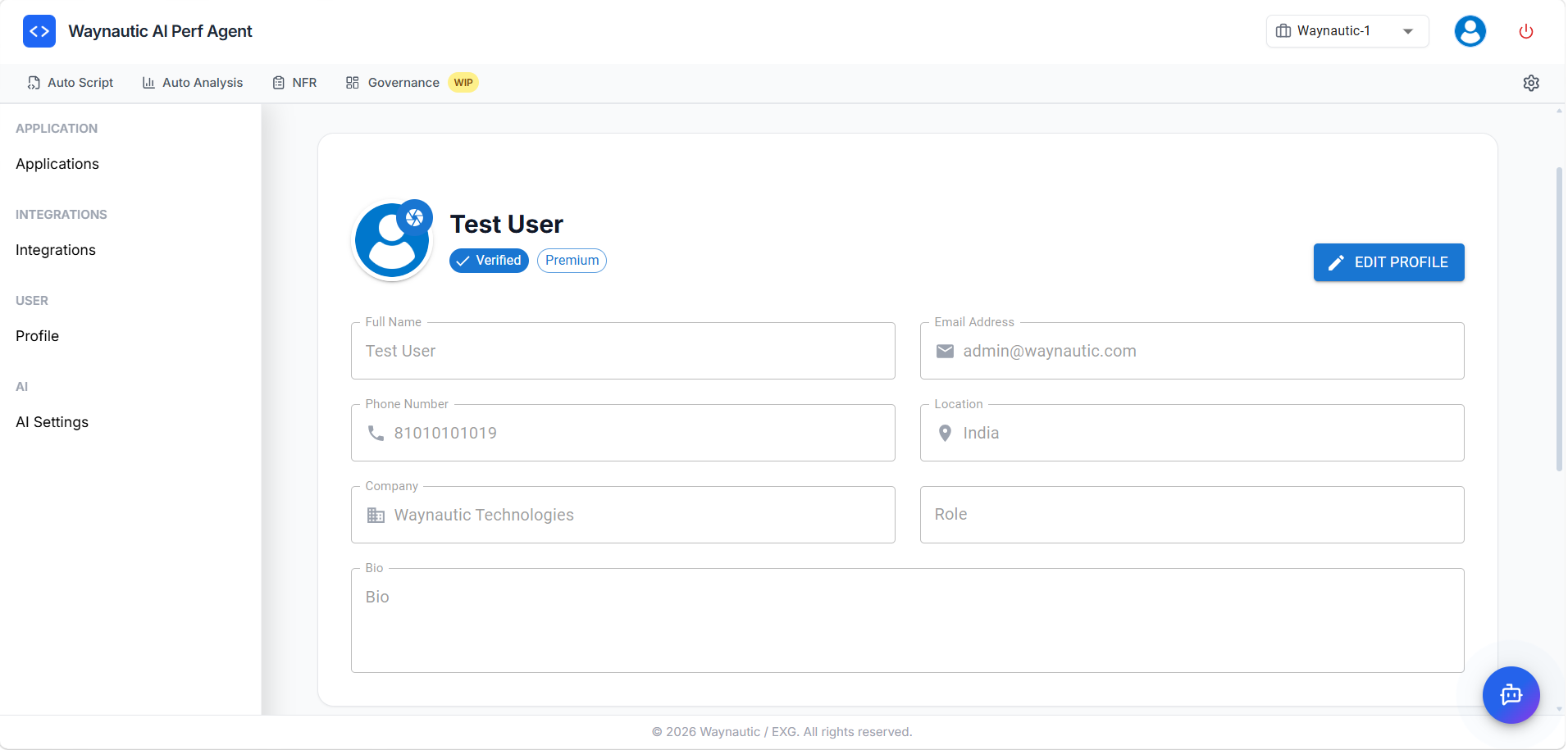Click the email icon beside admin@waynautic.com
Image resolution: width=1568 pixels, height=750 pixels.
945,351
